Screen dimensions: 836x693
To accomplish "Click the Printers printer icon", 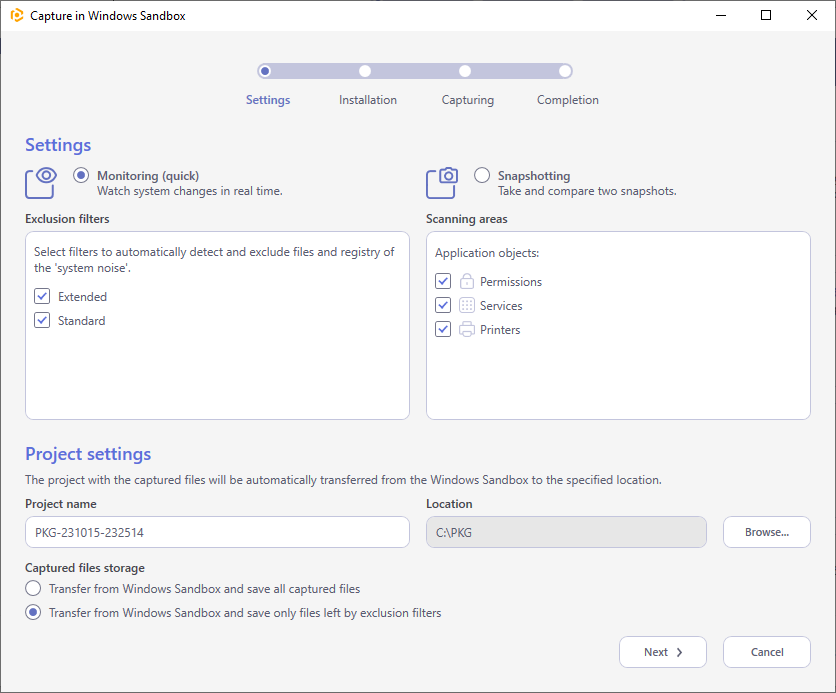I will [467, 329].
